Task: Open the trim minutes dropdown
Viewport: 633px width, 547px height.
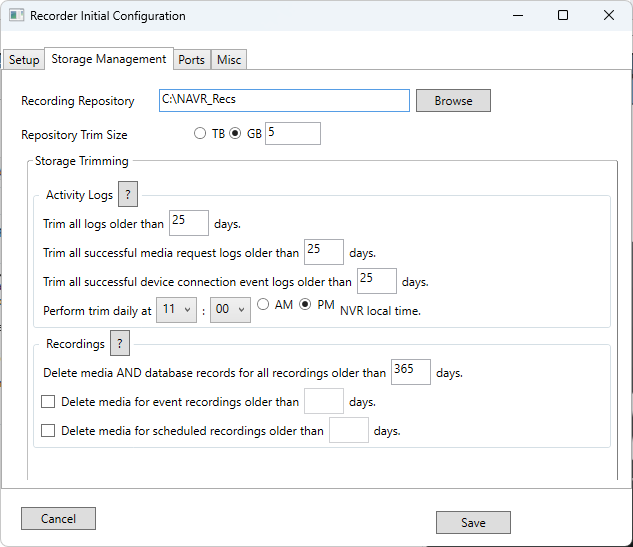Action: click(x=230, y=311)
